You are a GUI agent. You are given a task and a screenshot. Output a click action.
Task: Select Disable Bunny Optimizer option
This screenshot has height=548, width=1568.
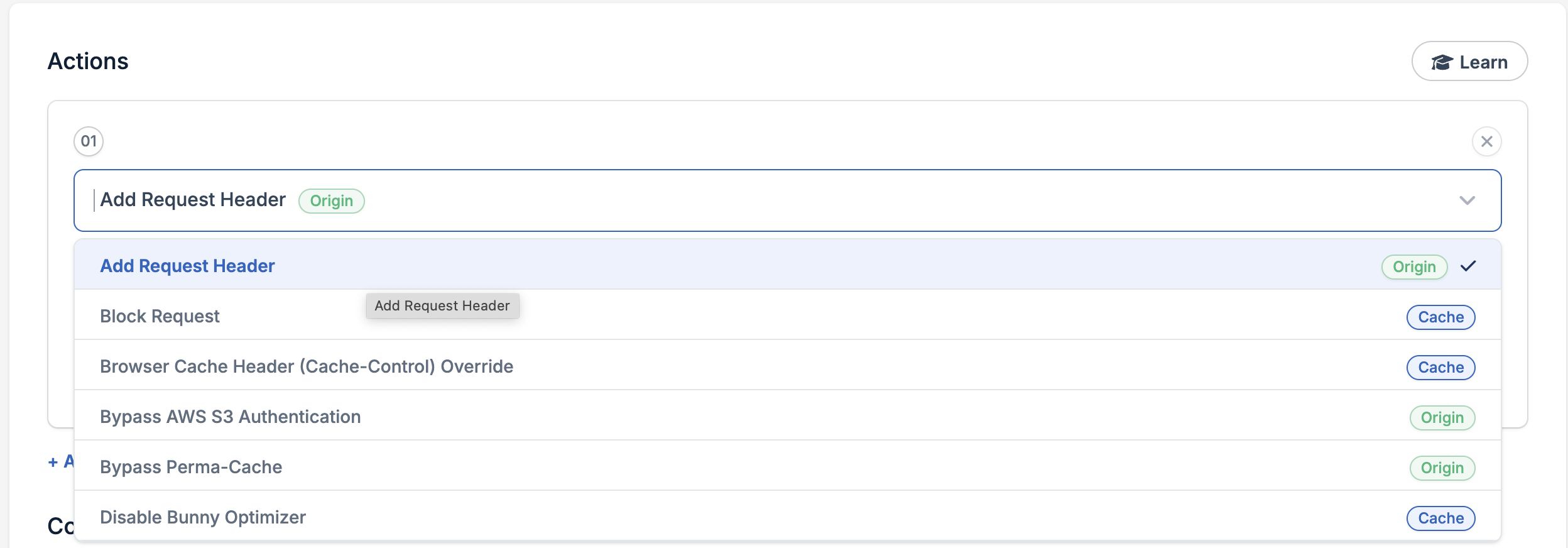[x=788, y=516]
